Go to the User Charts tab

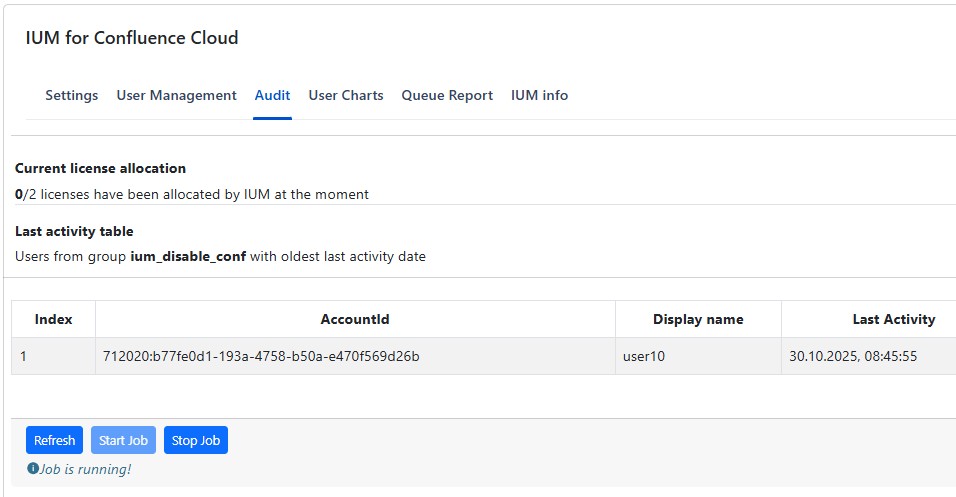(346, 96)
